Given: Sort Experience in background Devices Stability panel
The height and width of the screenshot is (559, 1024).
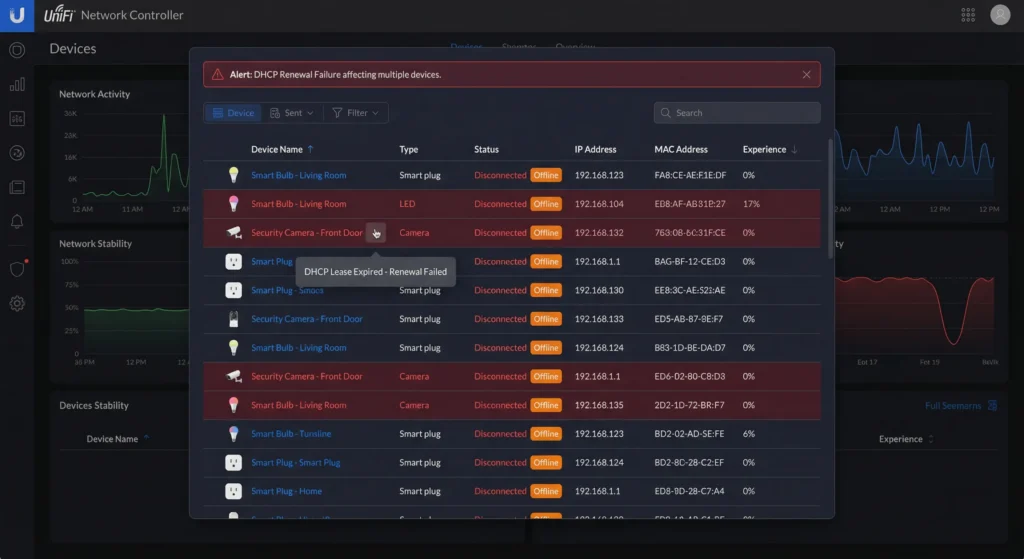Looking at the screenshot, I should (x=931, y=439).
